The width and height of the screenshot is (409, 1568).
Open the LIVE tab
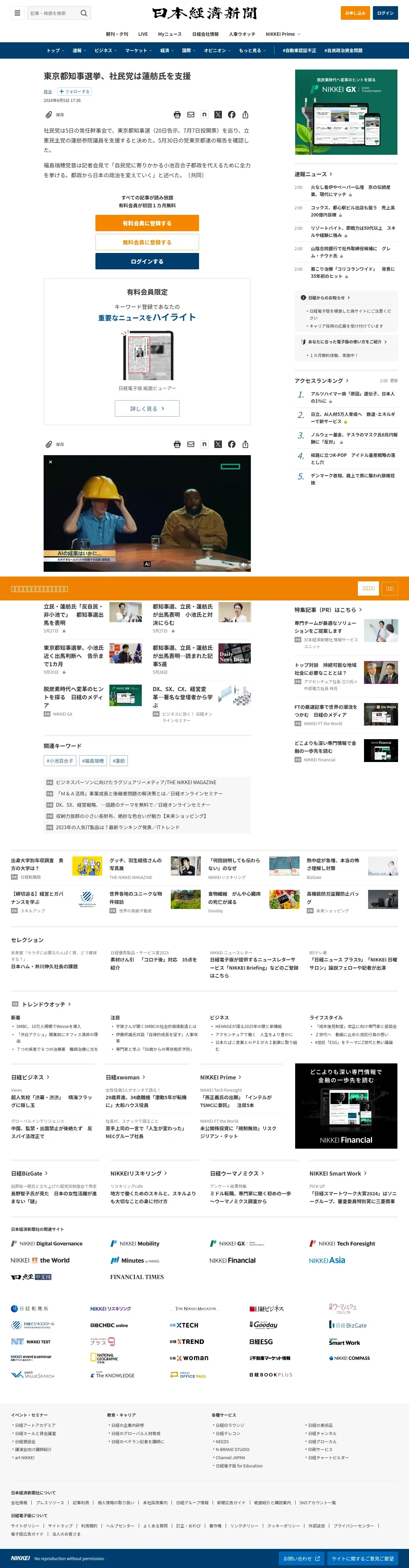click(x=143, y=34)
